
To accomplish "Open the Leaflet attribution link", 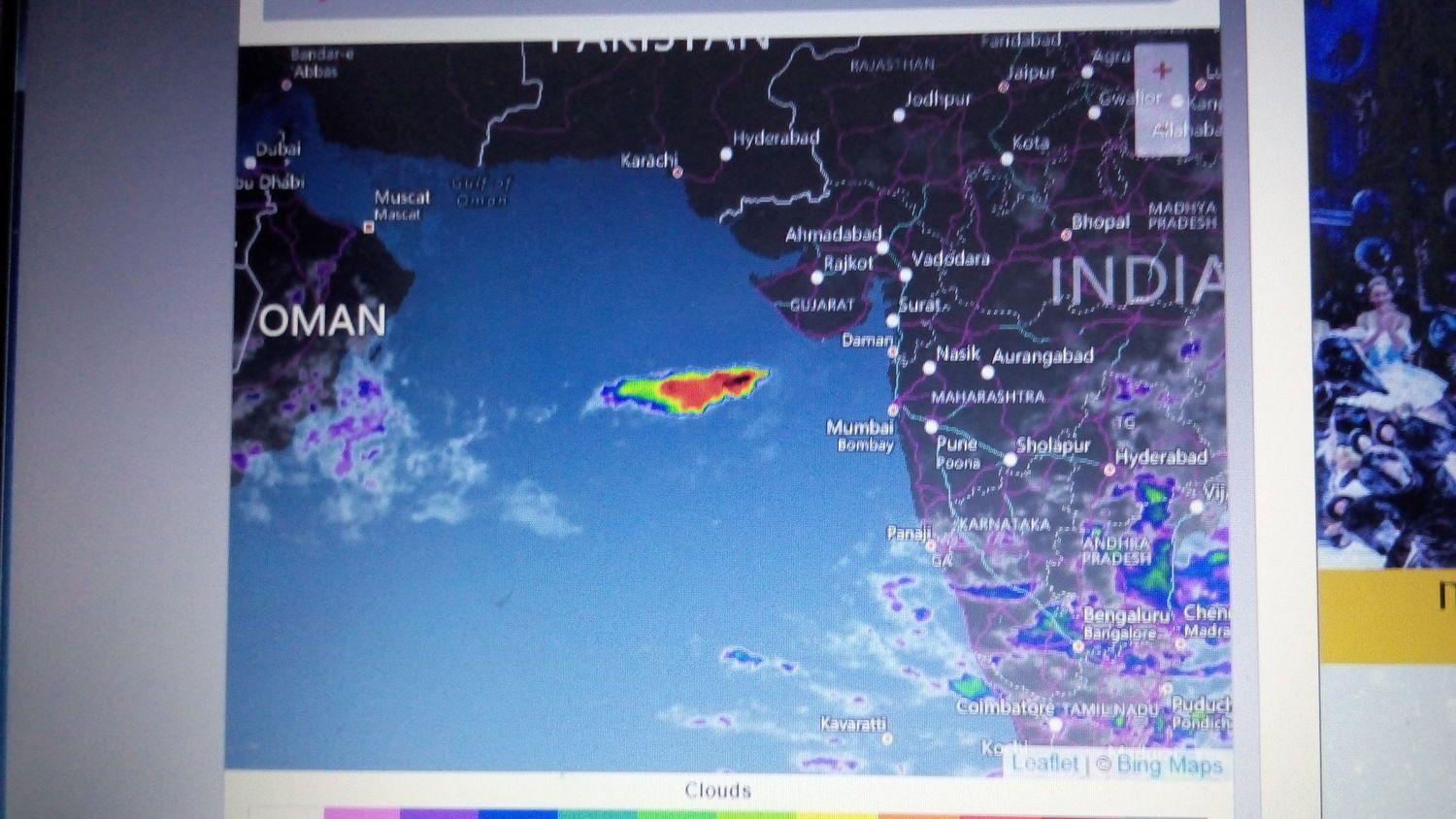I will [1044, 763].
